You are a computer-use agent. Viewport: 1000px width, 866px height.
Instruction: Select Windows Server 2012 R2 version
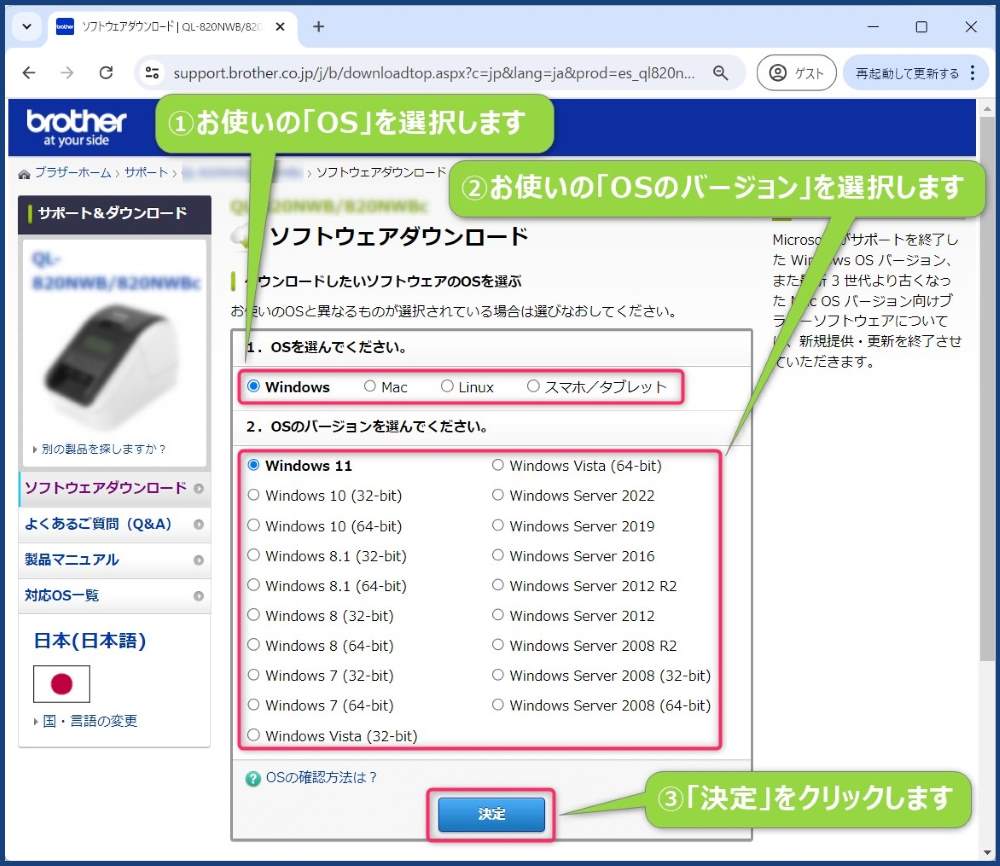[497, 585]
